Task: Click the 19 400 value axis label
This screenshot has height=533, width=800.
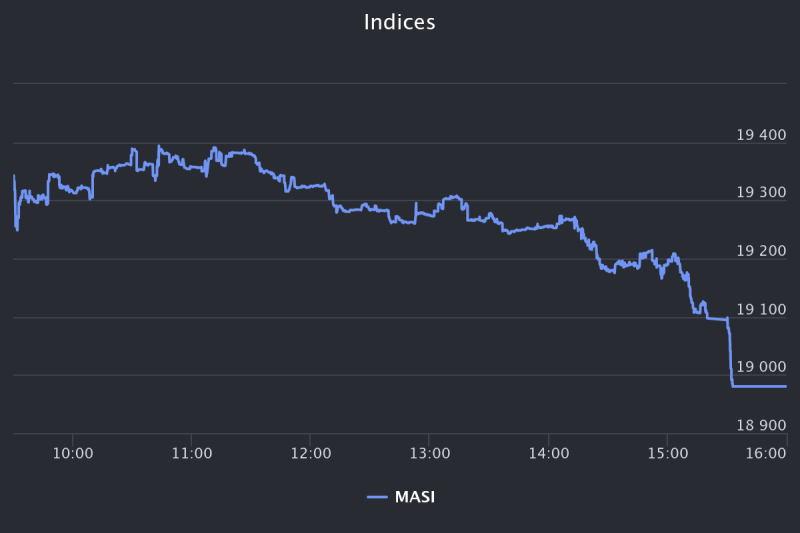Action: coord(760,135)
